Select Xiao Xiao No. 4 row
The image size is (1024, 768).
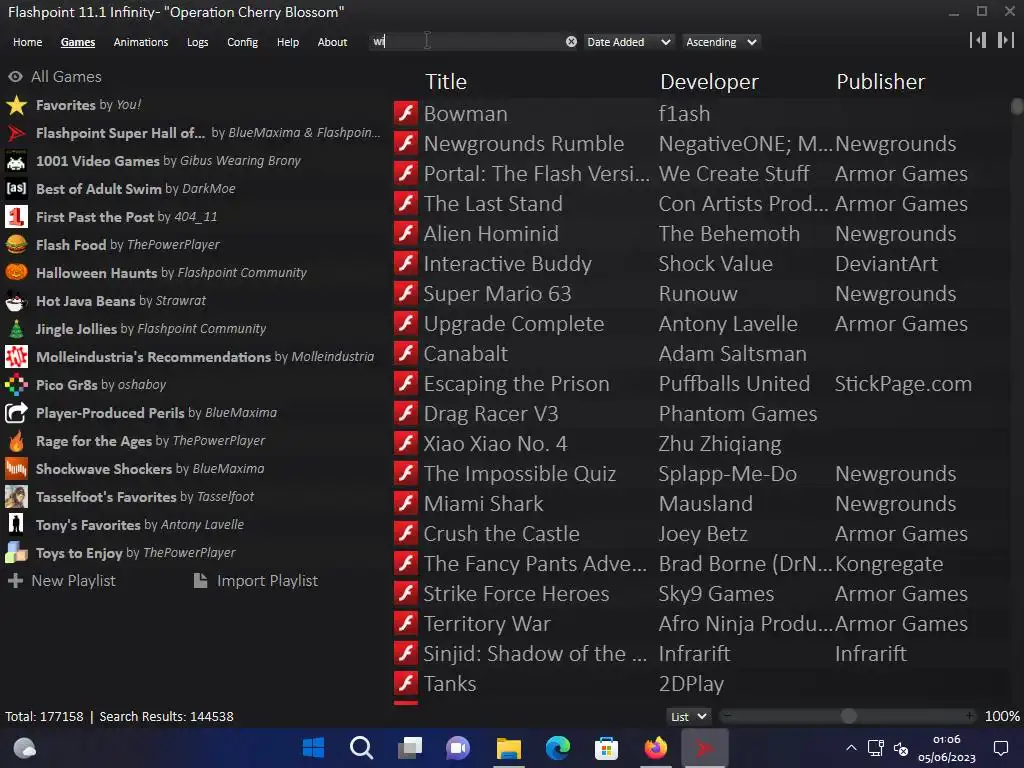(x=699, y=443)
